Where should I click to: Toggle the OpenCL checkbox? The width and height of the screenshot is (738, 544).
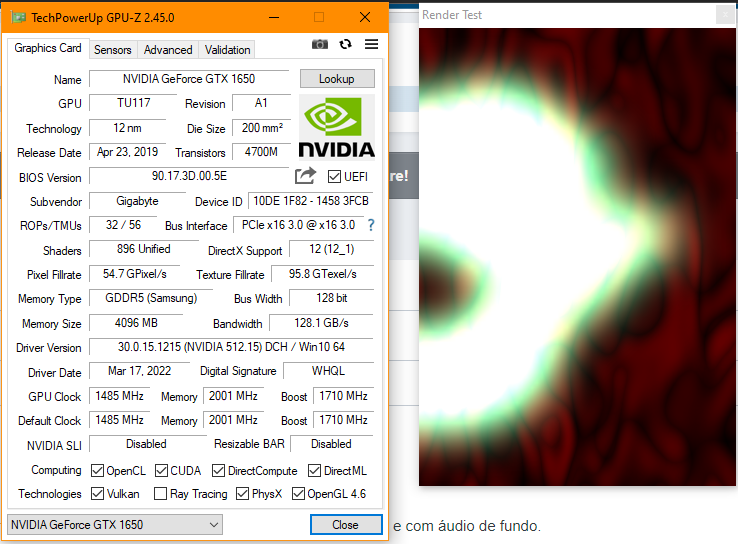click(97, 471)
